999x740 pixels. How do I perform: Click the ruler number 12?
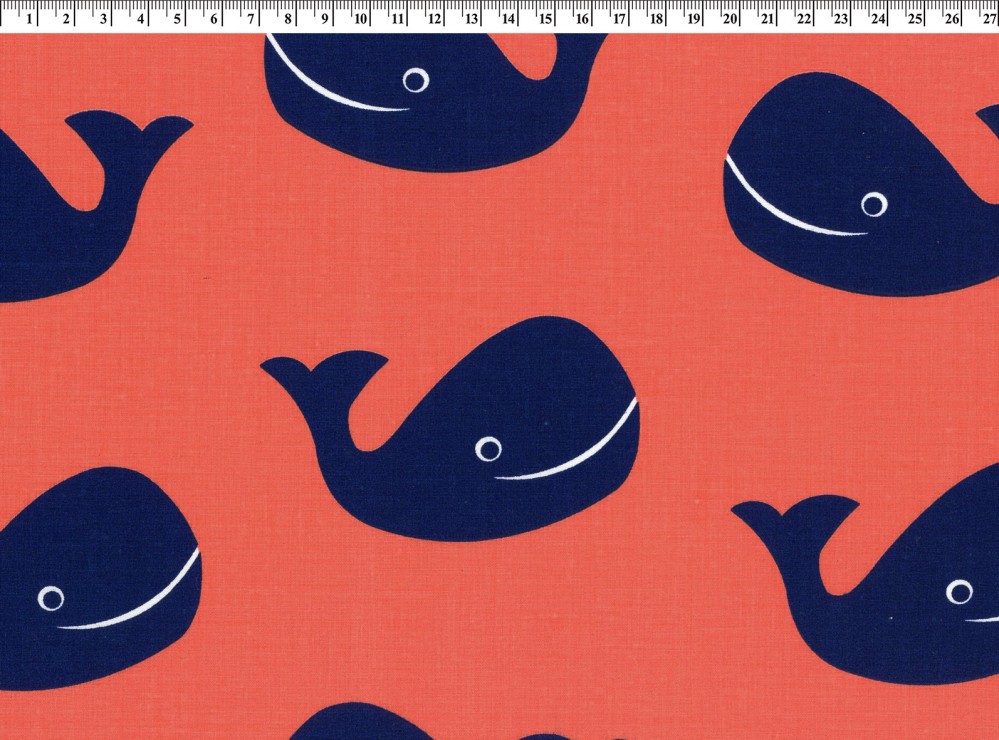pos(435,19)
